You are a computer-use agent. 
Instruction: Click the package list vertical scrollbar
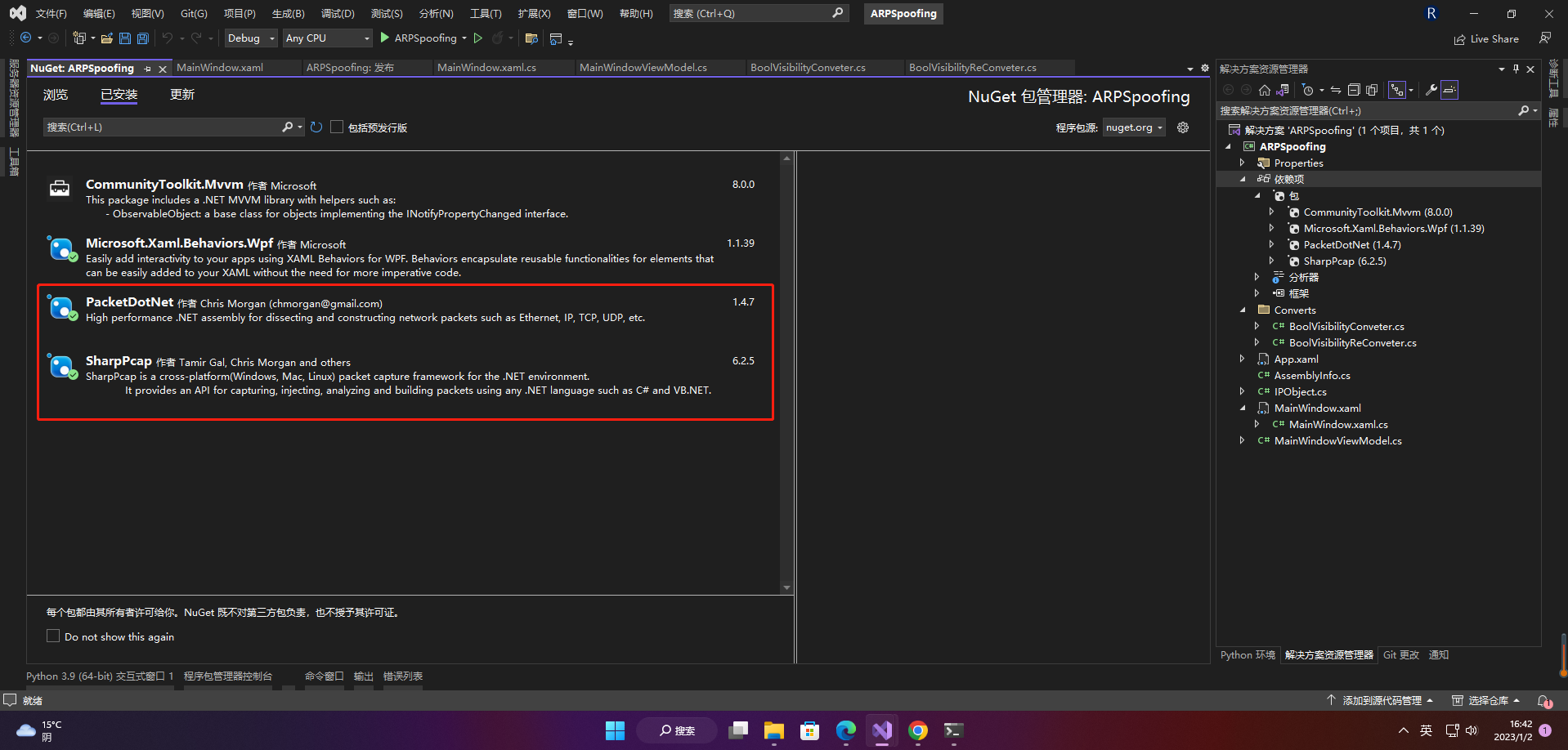[x=786, y=372]
